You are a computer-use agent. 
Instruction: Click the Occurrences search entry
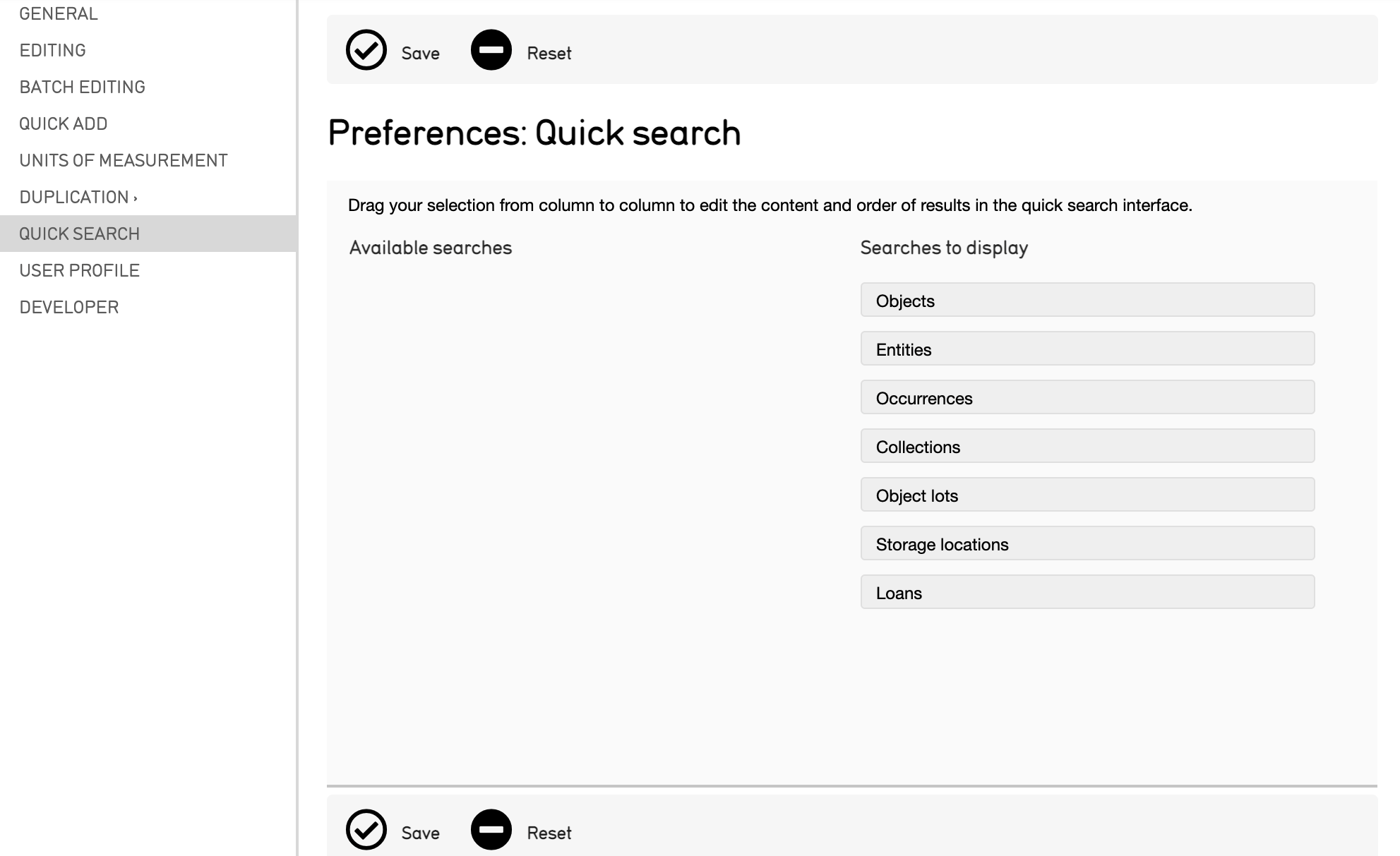(1087, 397)
